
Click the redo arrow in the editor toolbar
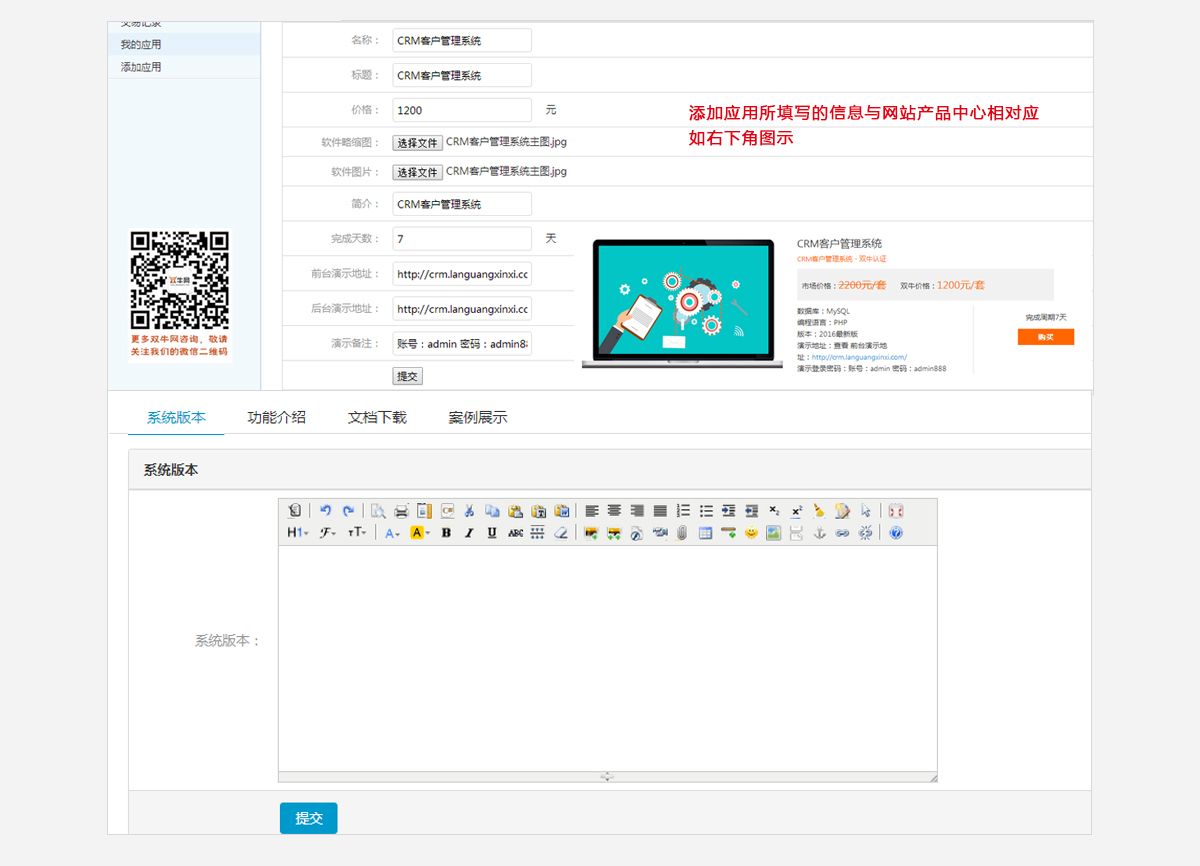[348, 510]
